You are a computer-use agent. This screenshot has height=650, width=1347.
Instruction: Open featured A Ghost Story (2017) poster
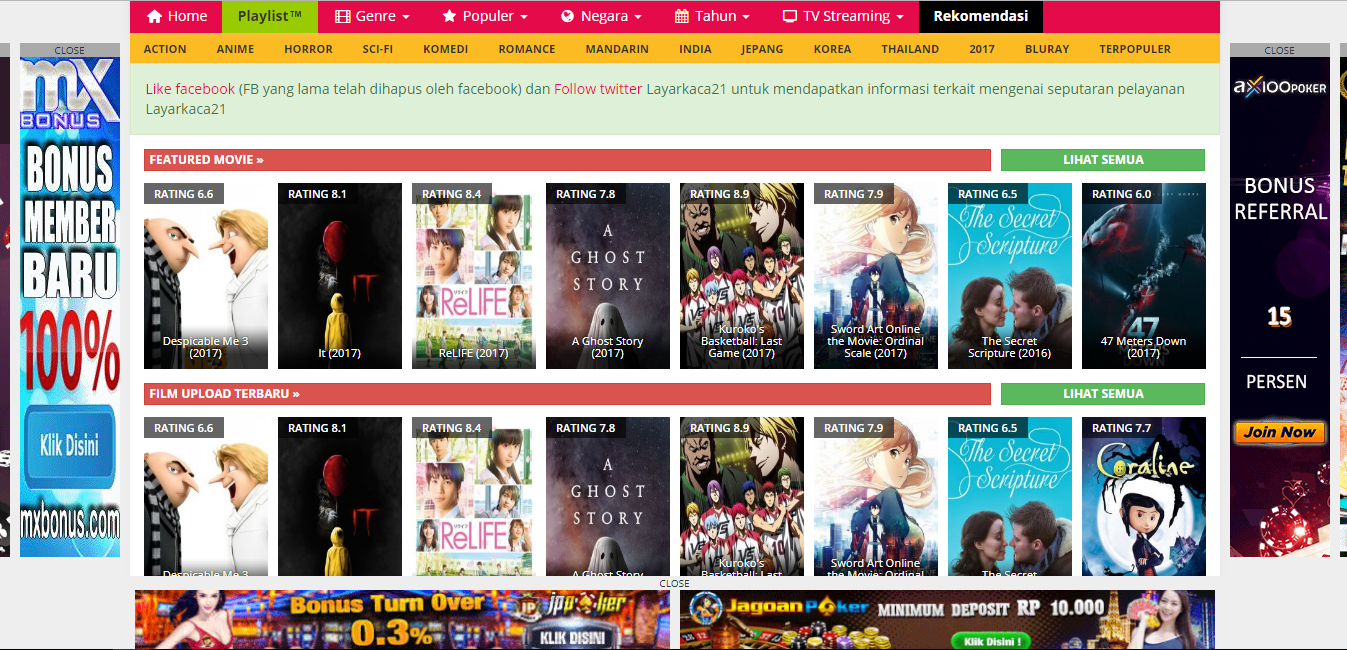[x=608, y=276]
